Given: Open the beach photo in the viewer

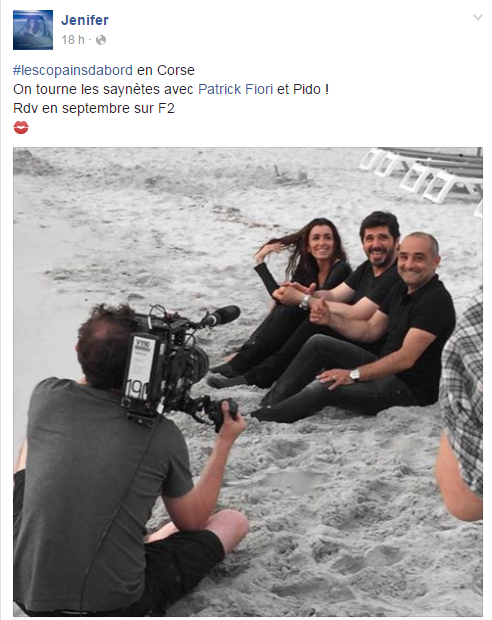Looking at the screenshot, I should [248, 382].
